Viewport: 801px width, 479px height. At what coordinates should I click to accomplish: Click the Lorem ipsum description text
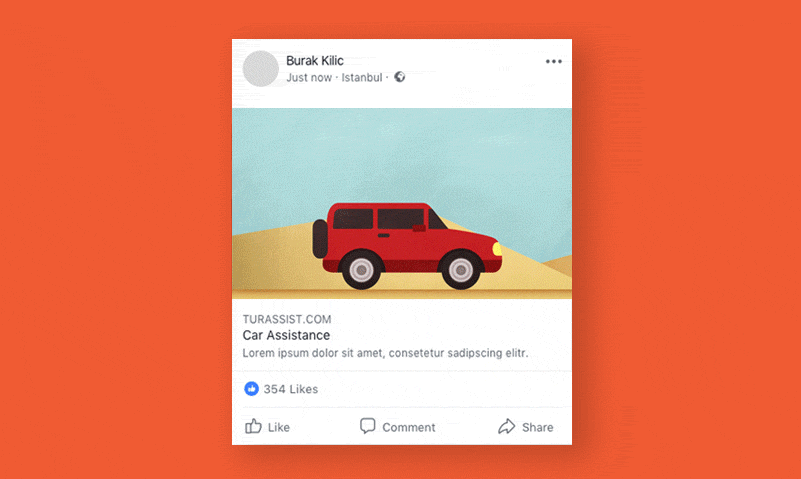[x=385, y=353]
